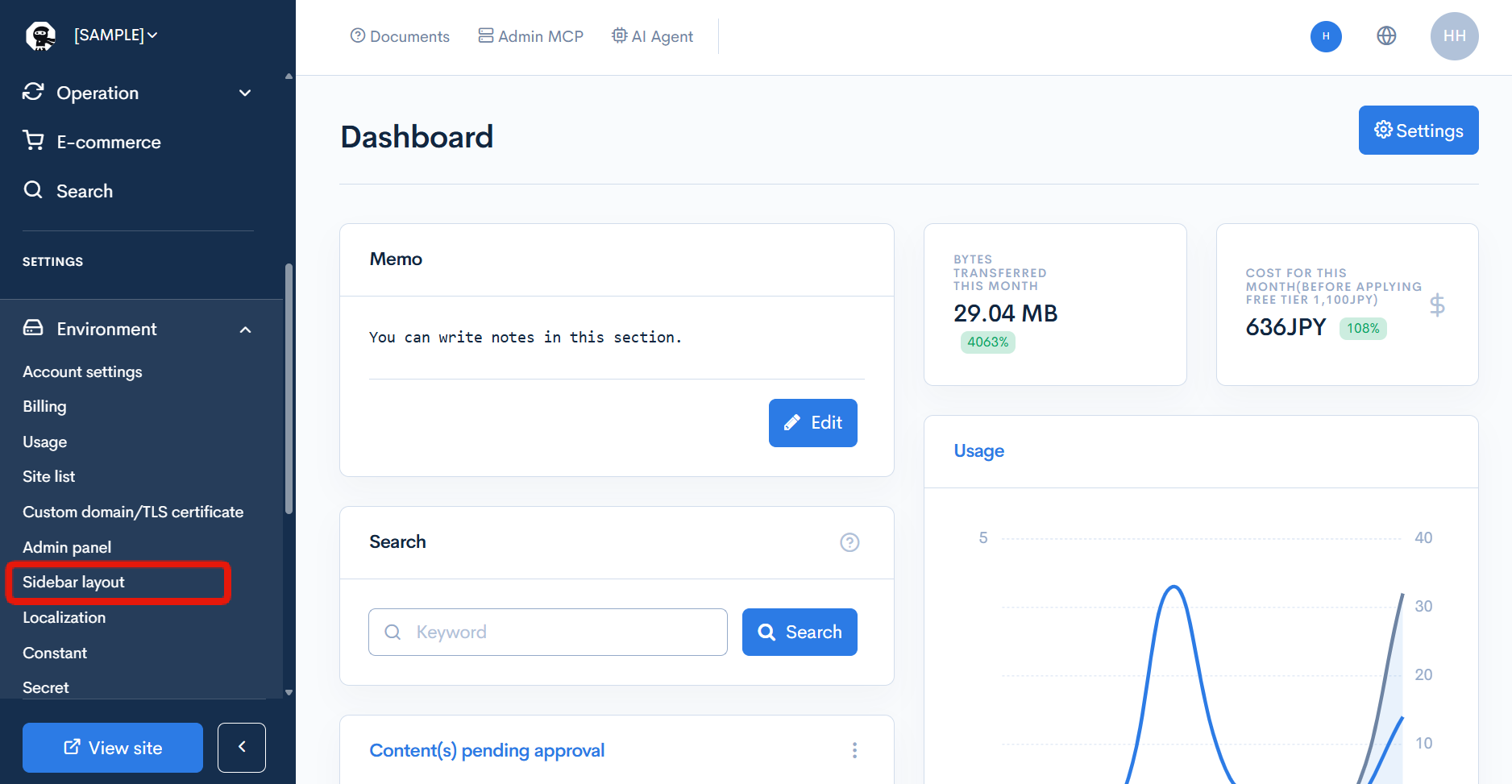Expand the Operation menu chevron

245,93
